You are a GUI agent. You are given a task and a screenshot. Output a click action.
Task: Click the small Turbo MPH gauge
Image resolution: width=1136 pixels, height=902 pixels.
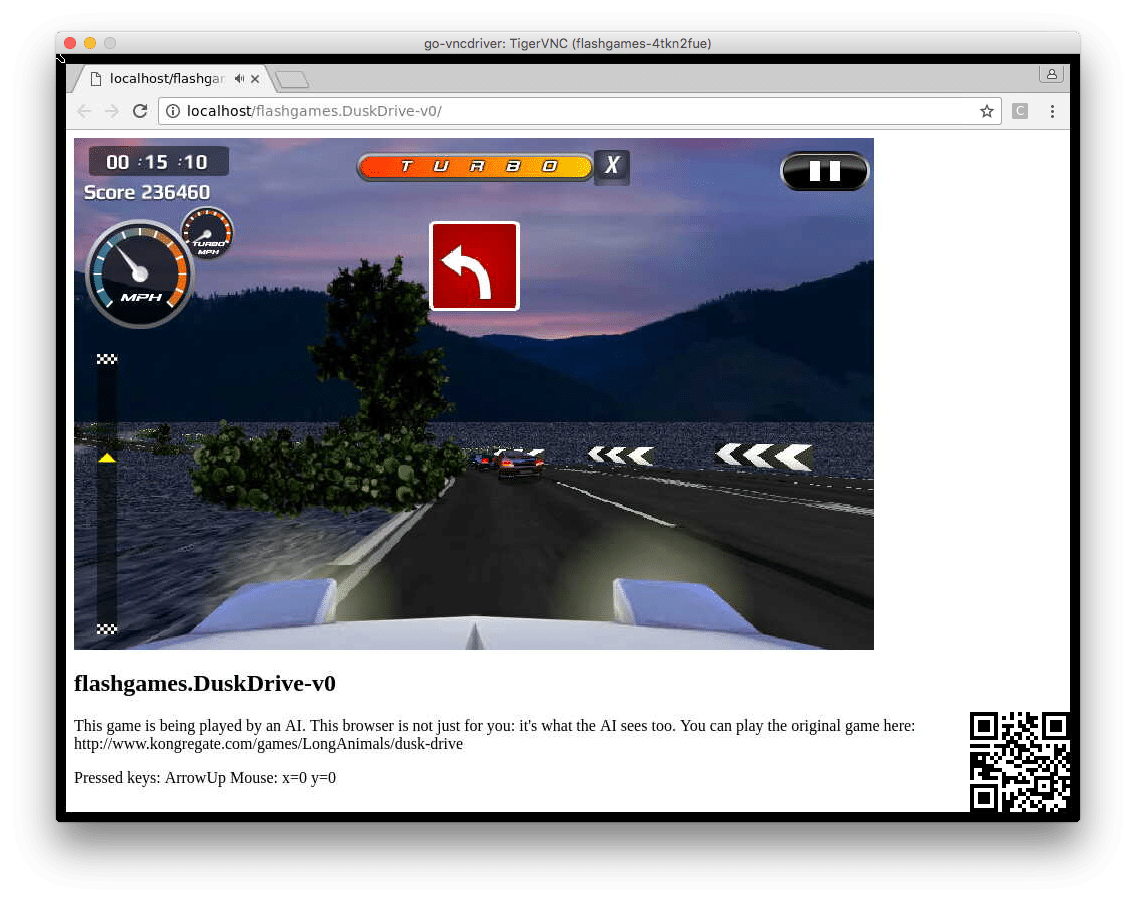(x=207, y=232)
